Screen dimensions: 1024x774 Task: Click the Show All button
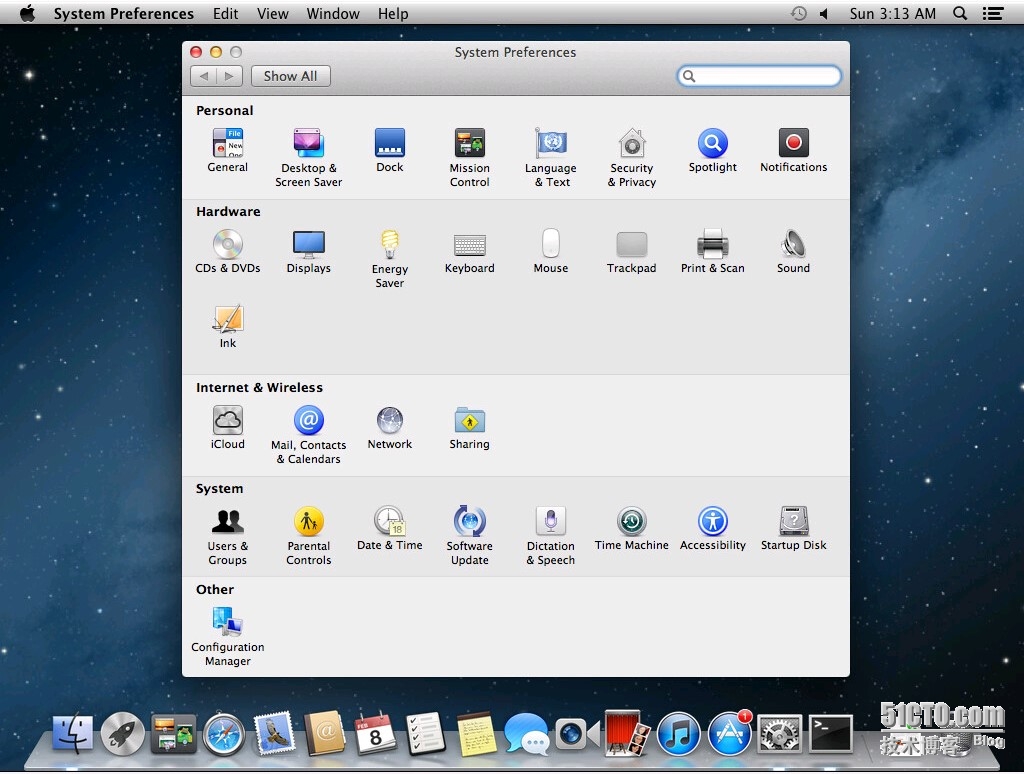291,76
